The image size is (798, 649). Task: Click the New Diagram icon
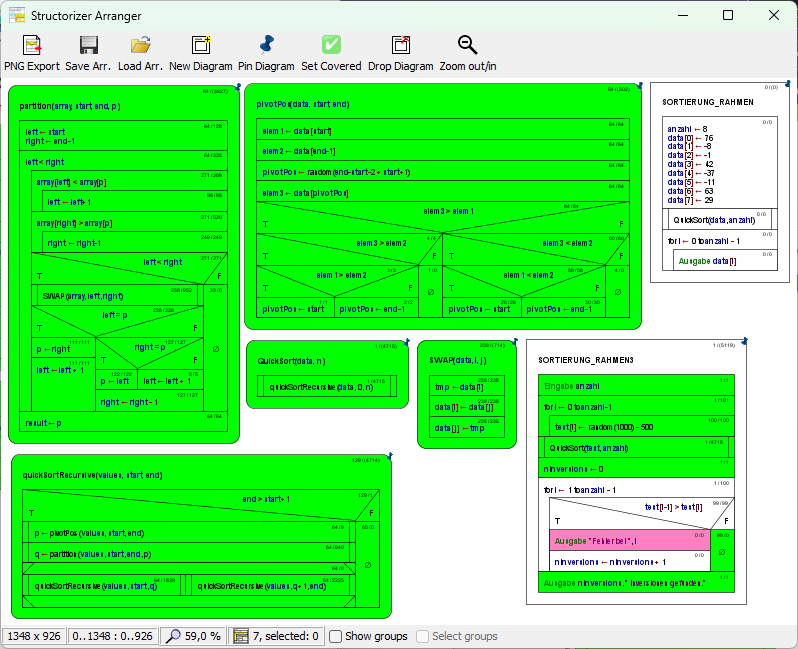[x=201, y=45]
